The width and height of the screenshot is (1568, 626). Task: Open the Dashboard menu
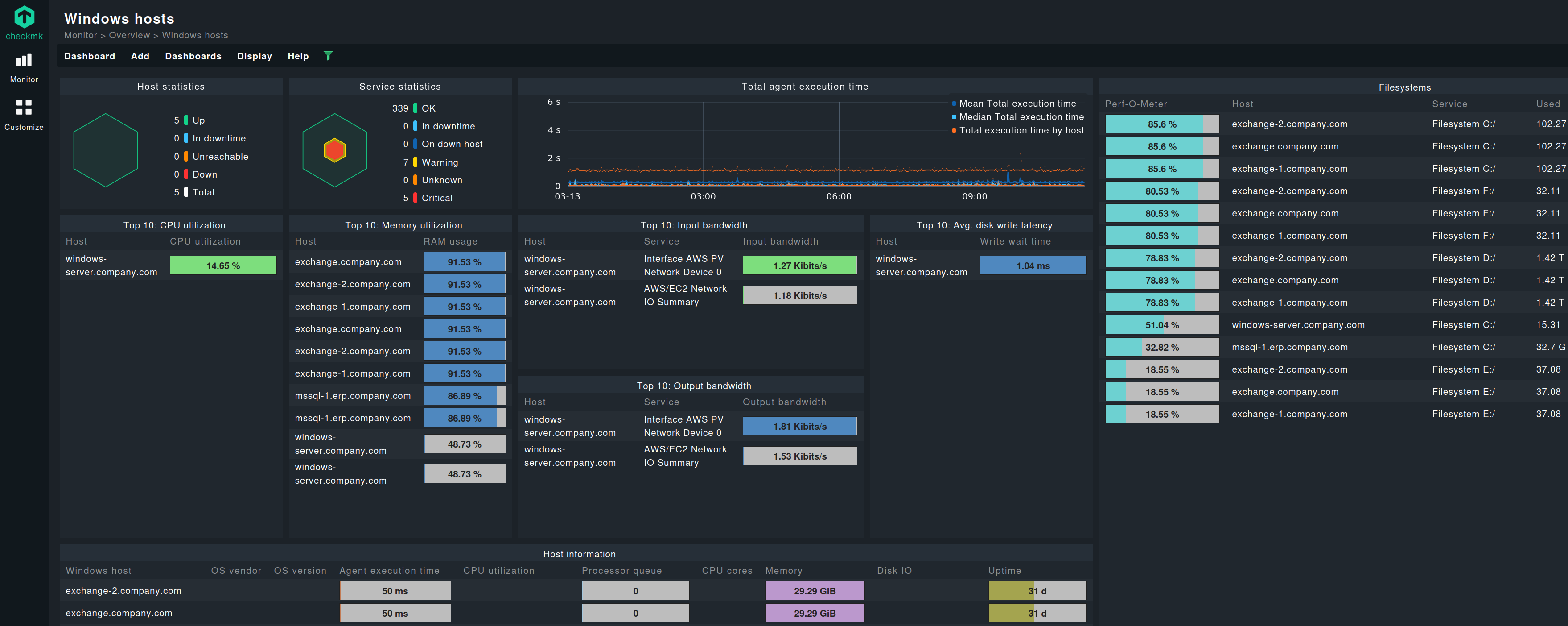pyautogui.click(x=90, y=56)
